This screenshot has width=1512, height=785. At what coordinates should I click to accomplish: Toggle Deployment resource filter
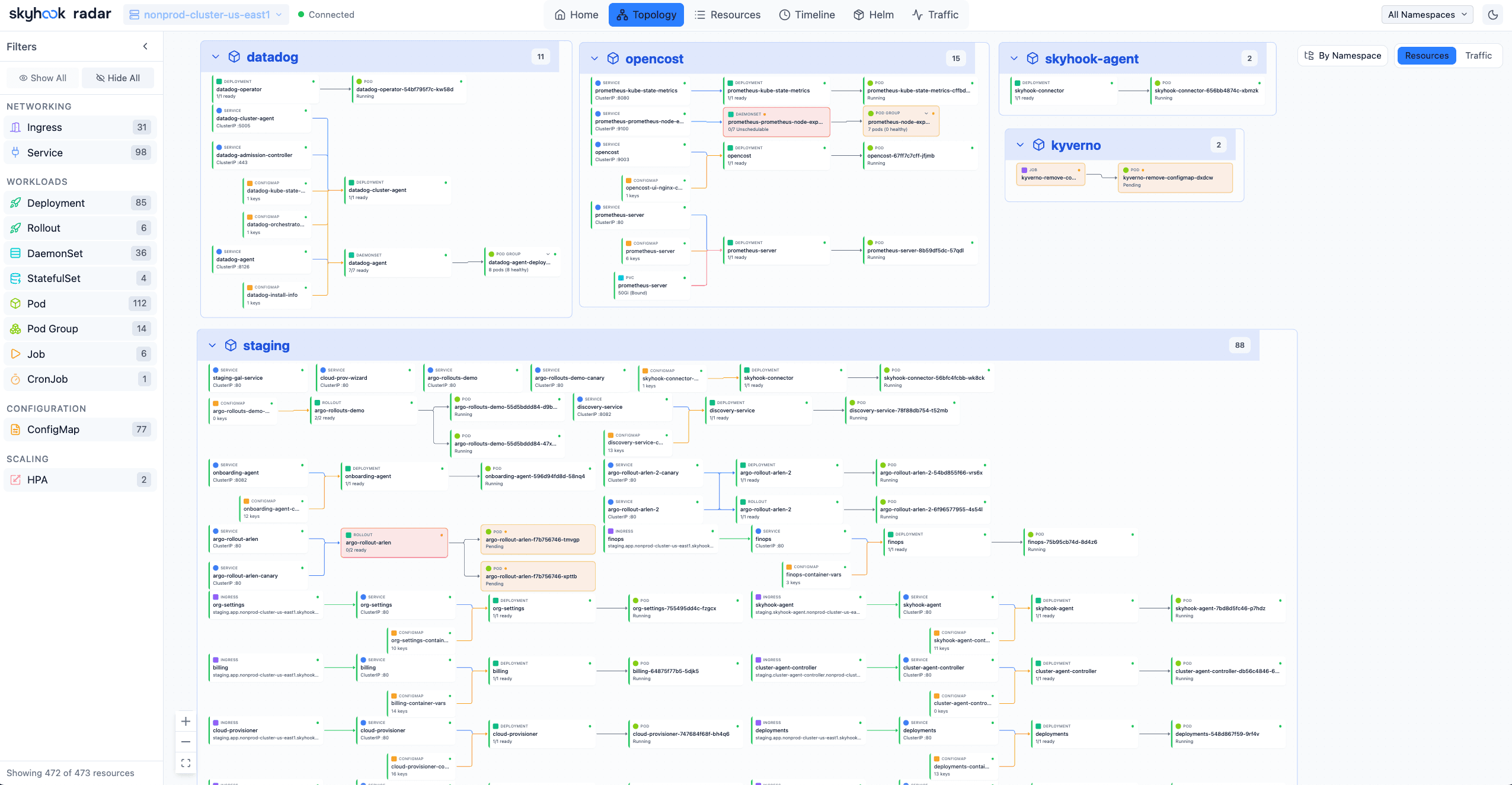point(80,203)
